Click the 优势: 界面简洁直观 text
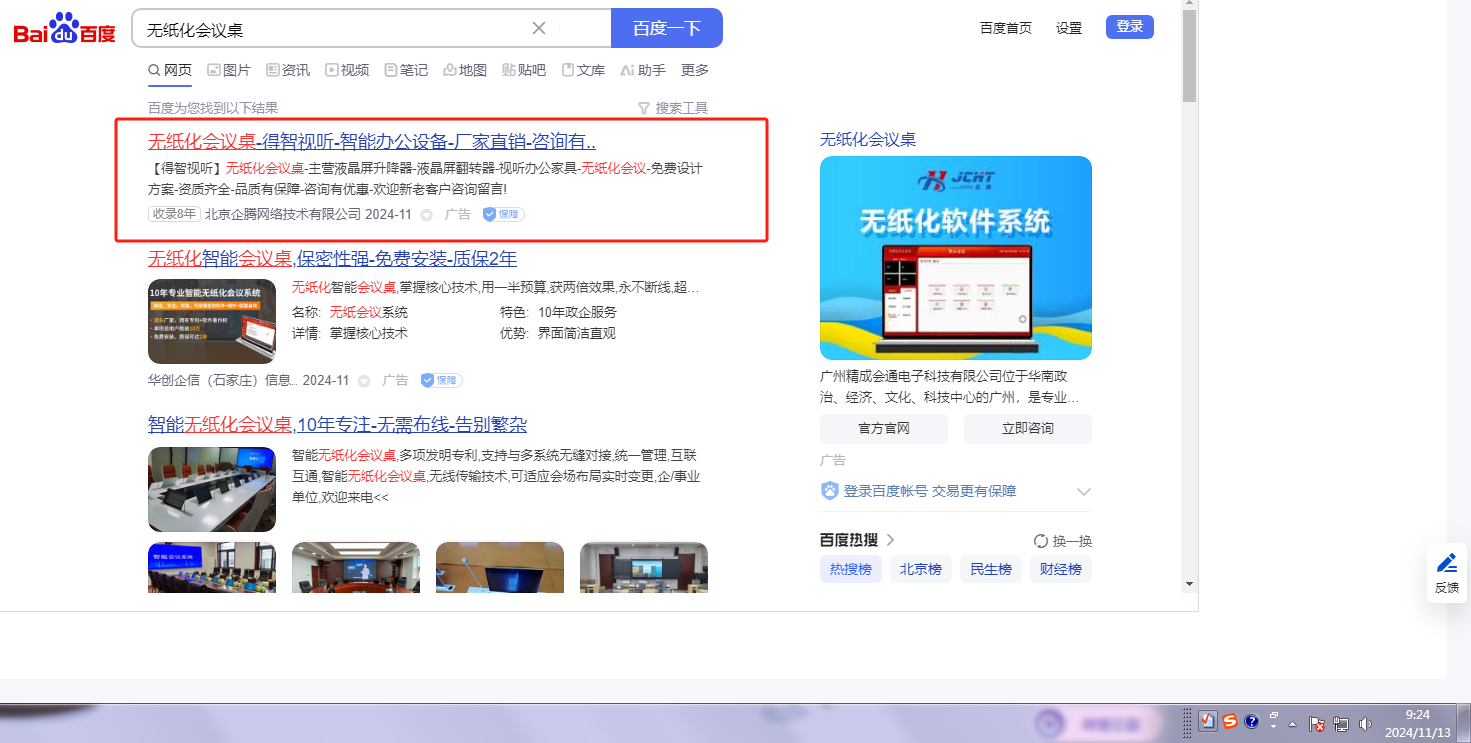Viewport: 1471px width, 743px height. [559, 334]
